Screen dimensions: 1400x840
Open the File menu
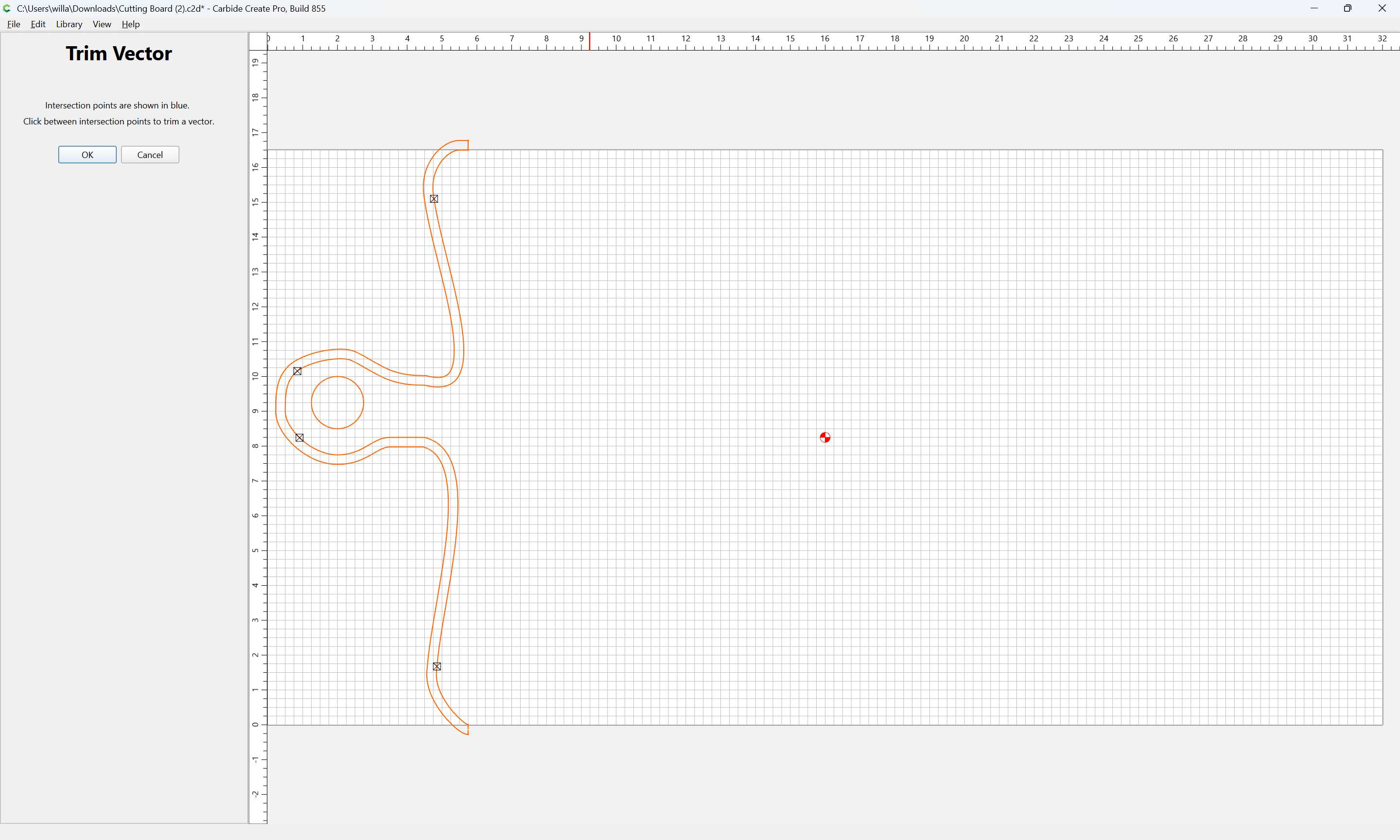click(x=14, y=24)
